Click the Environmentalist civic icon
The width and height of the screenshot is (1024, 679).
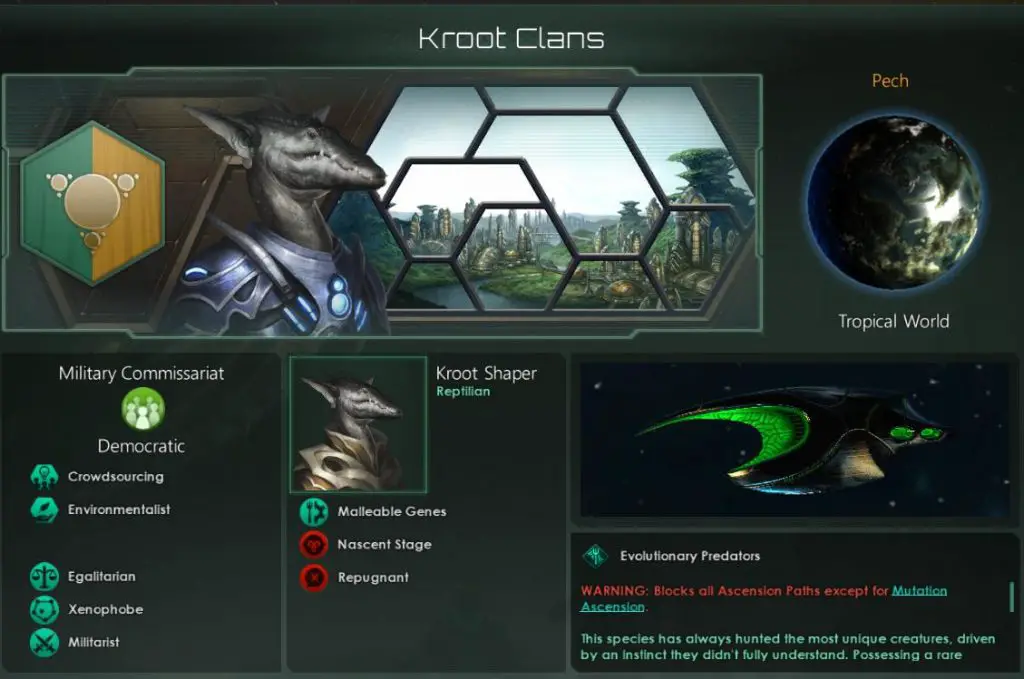coord(44,510)
